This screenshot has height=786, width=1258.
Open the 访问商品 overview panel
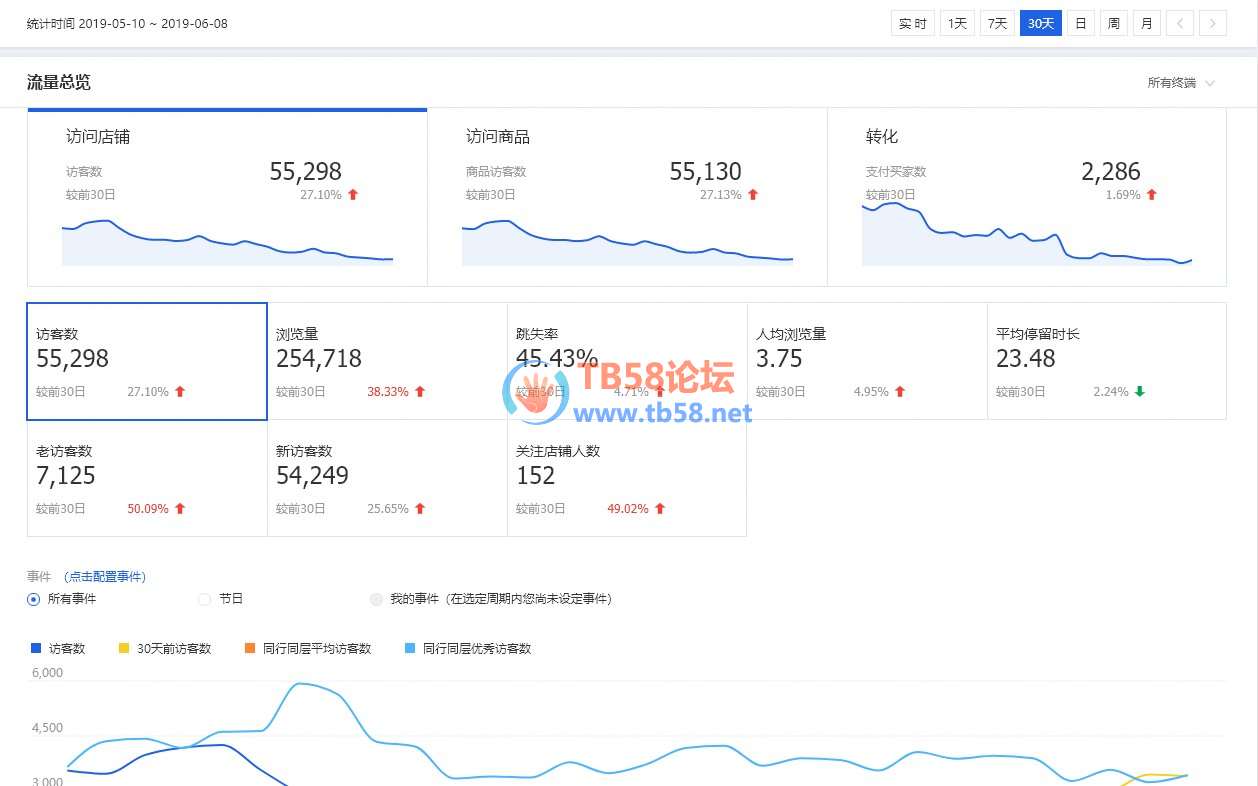tap(627, 197)
